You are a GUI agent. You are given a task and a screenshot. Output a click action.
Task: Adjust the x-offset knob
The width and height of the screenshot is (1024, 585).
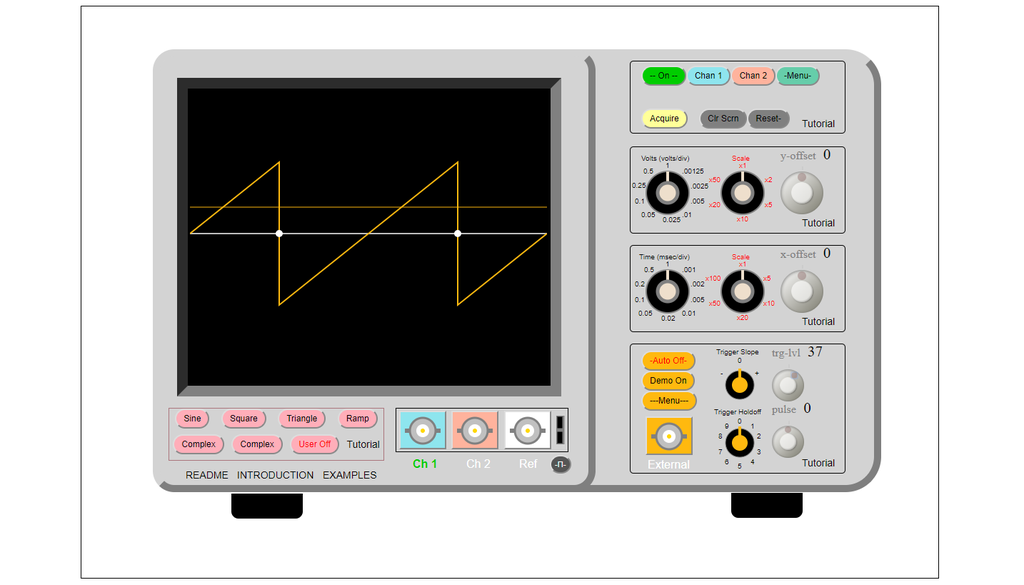pos(802,291)
